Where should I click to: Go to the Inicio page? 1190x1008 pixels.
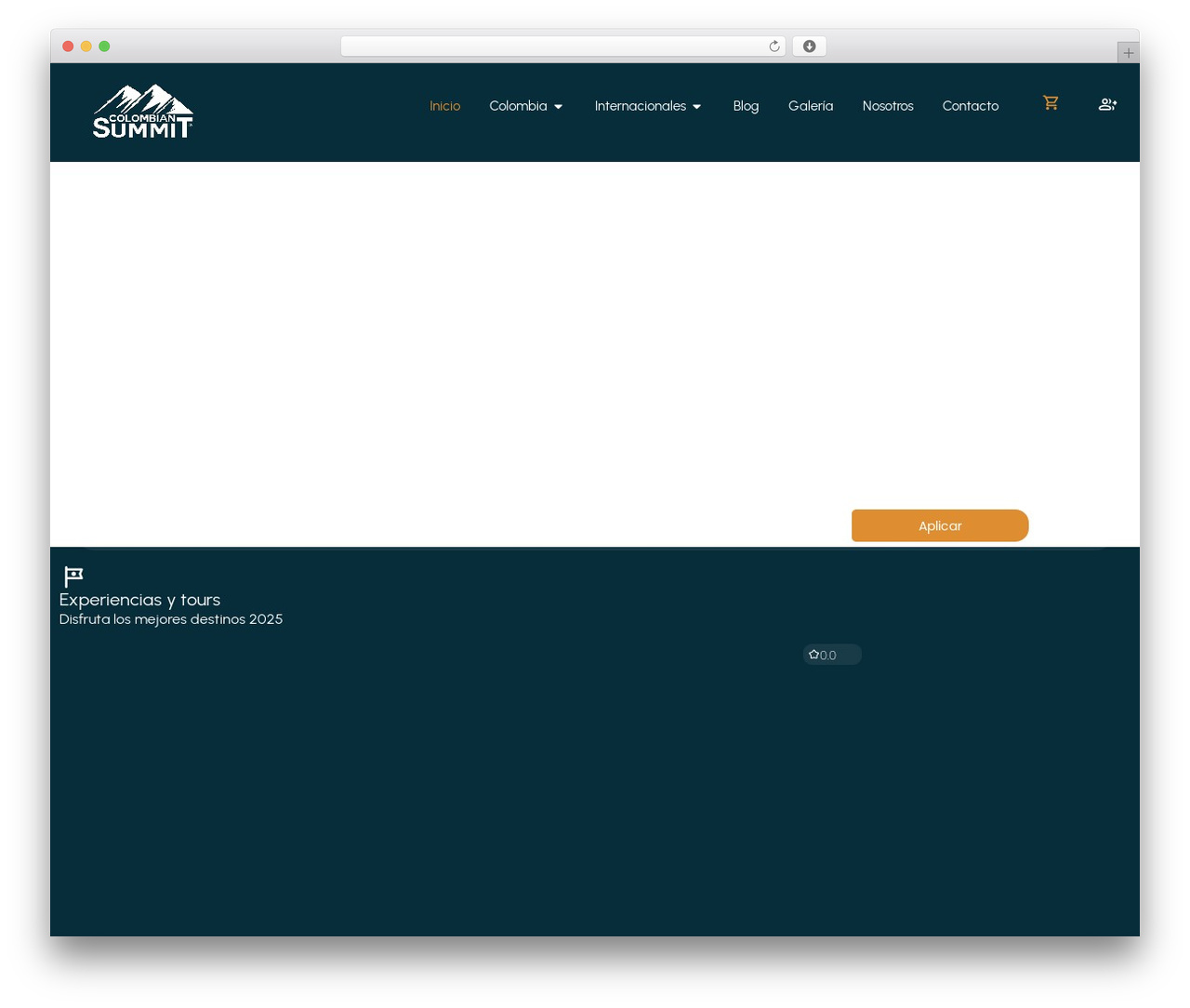pyautogui.click(x=444, y=106)
